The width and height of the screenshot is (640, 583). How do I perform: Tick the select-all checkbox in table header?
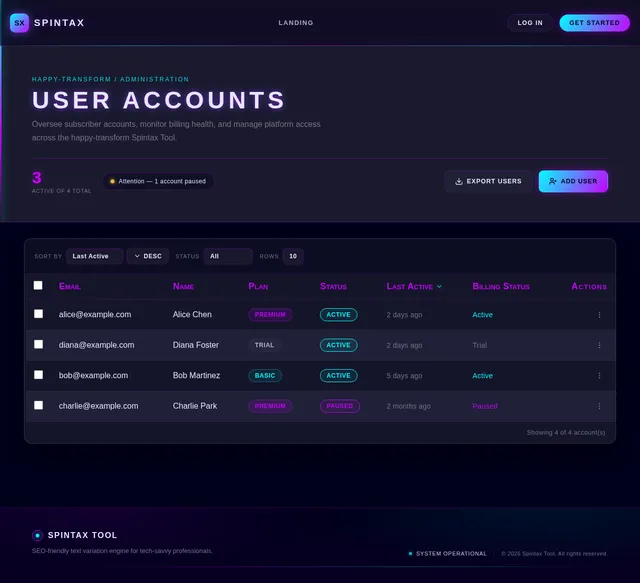pyautogui.click(x=38, y=285)
